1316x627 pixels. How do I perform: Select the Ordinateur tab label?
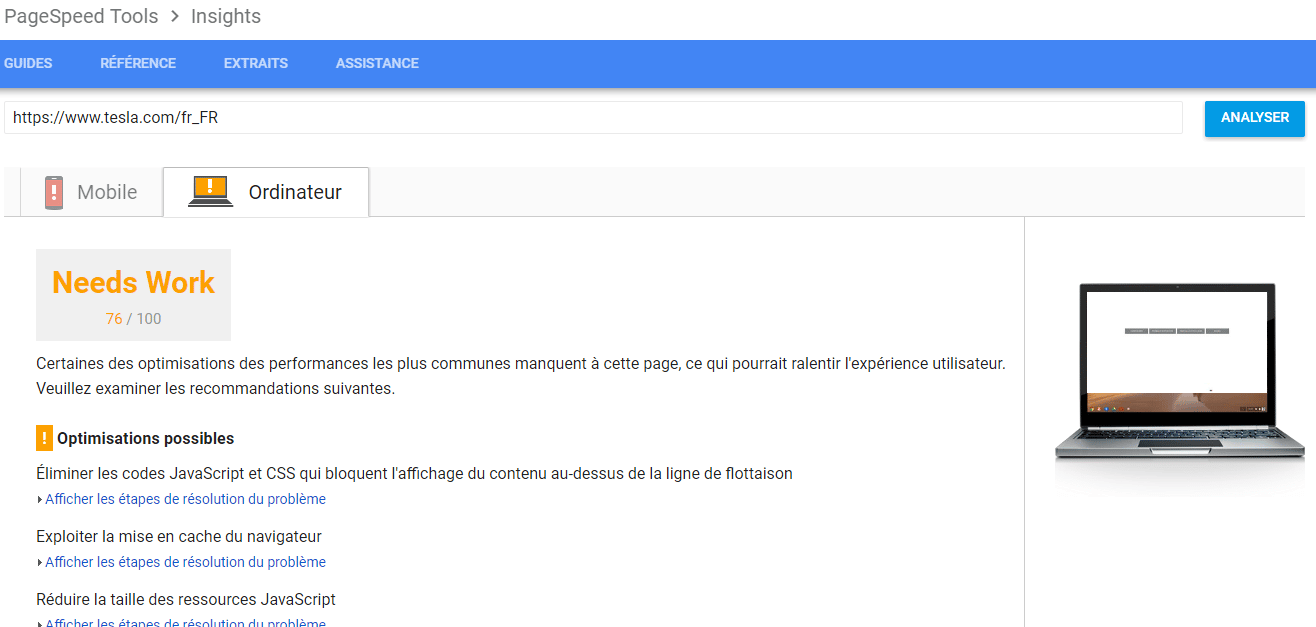coord(295,192)
